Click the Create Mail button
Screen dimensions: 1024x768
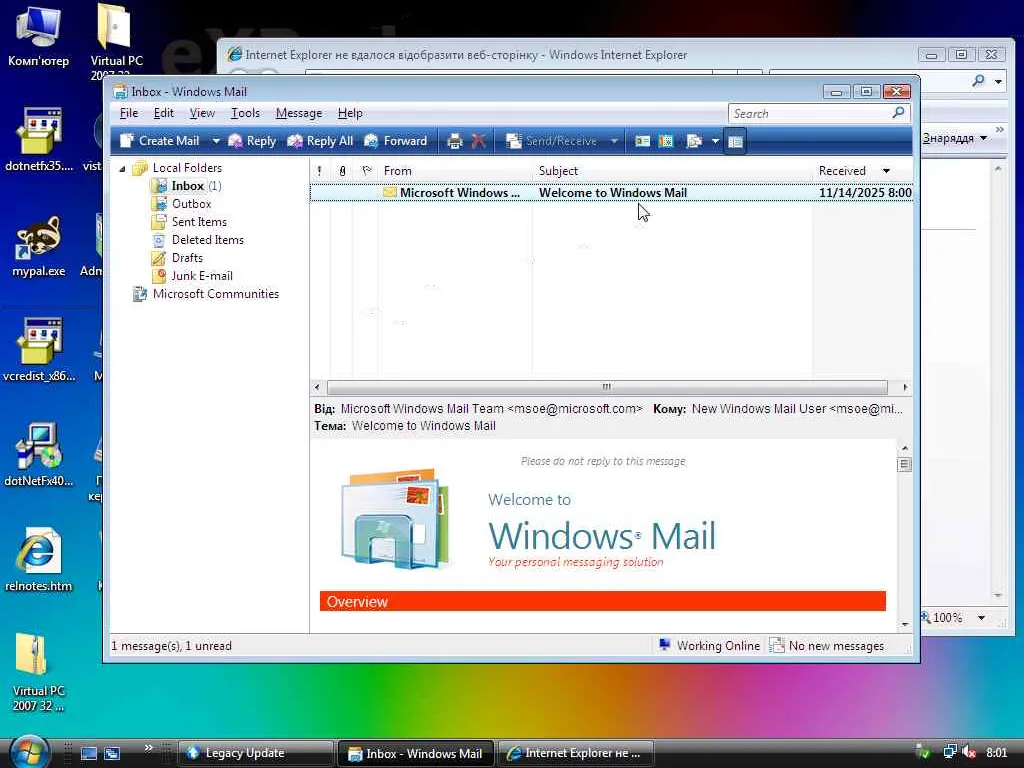(160, 141)
